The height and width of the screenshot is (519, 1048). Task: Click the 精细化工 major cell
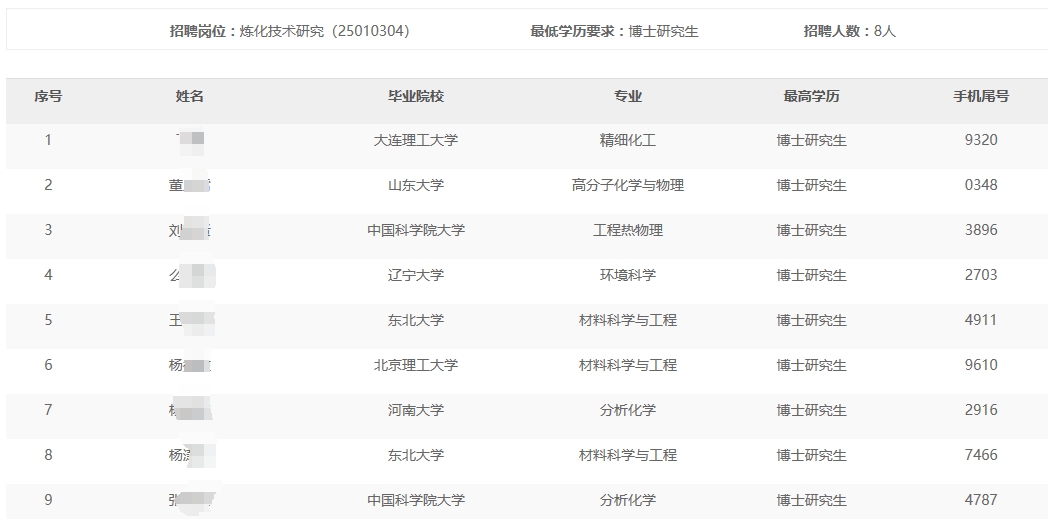627,140
